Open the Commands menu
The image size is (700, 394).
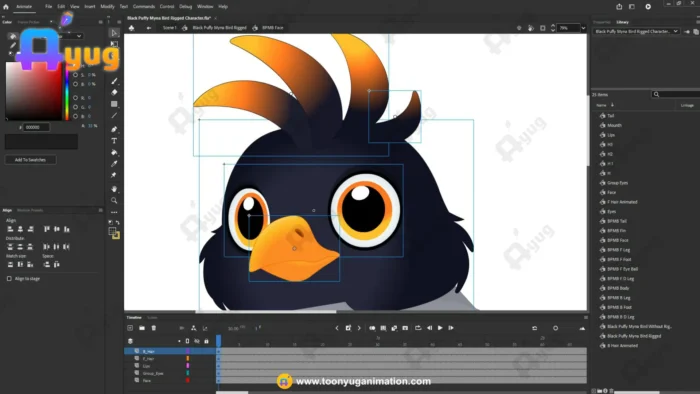tap(144, 7)
